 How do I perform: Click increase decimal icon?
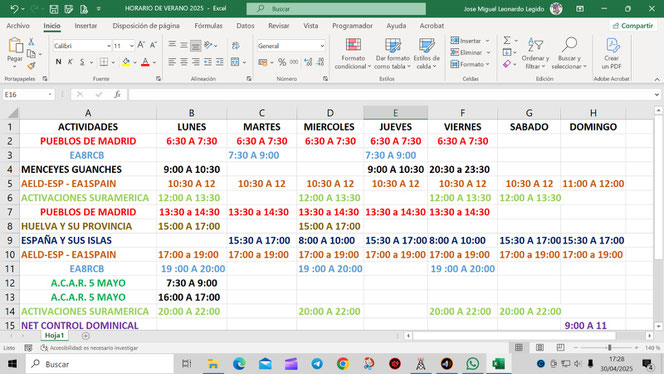click(308, 62)
